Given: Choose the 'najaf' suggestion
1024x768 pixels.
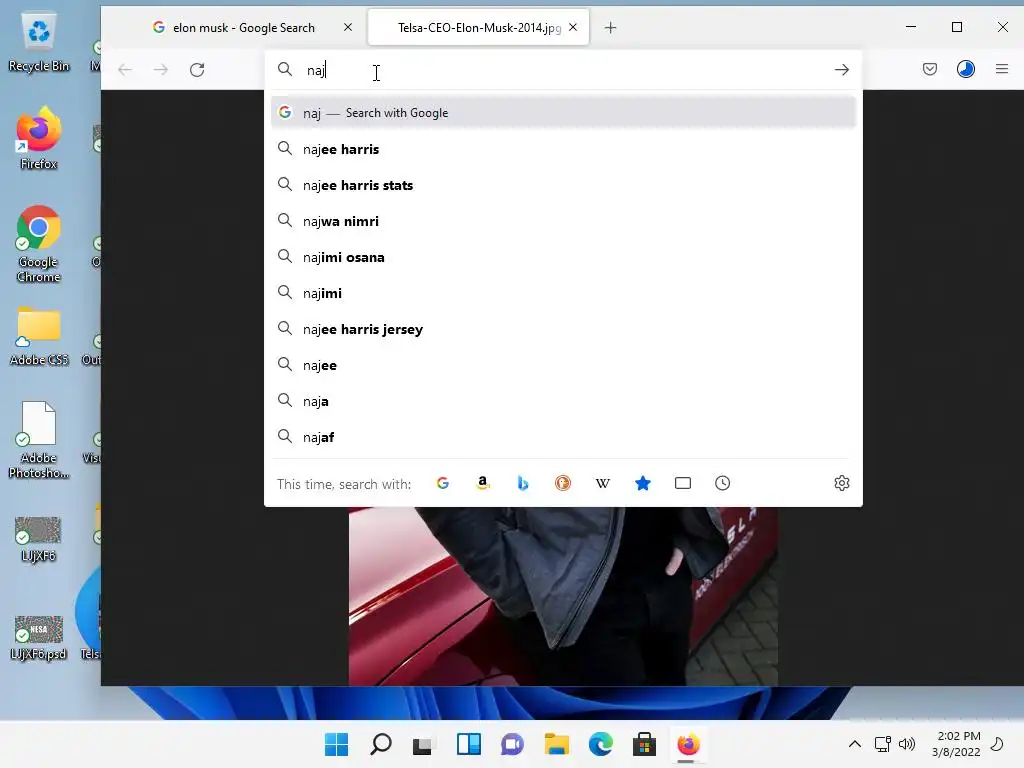Looking at the screenshot, I should coord(563,437).
